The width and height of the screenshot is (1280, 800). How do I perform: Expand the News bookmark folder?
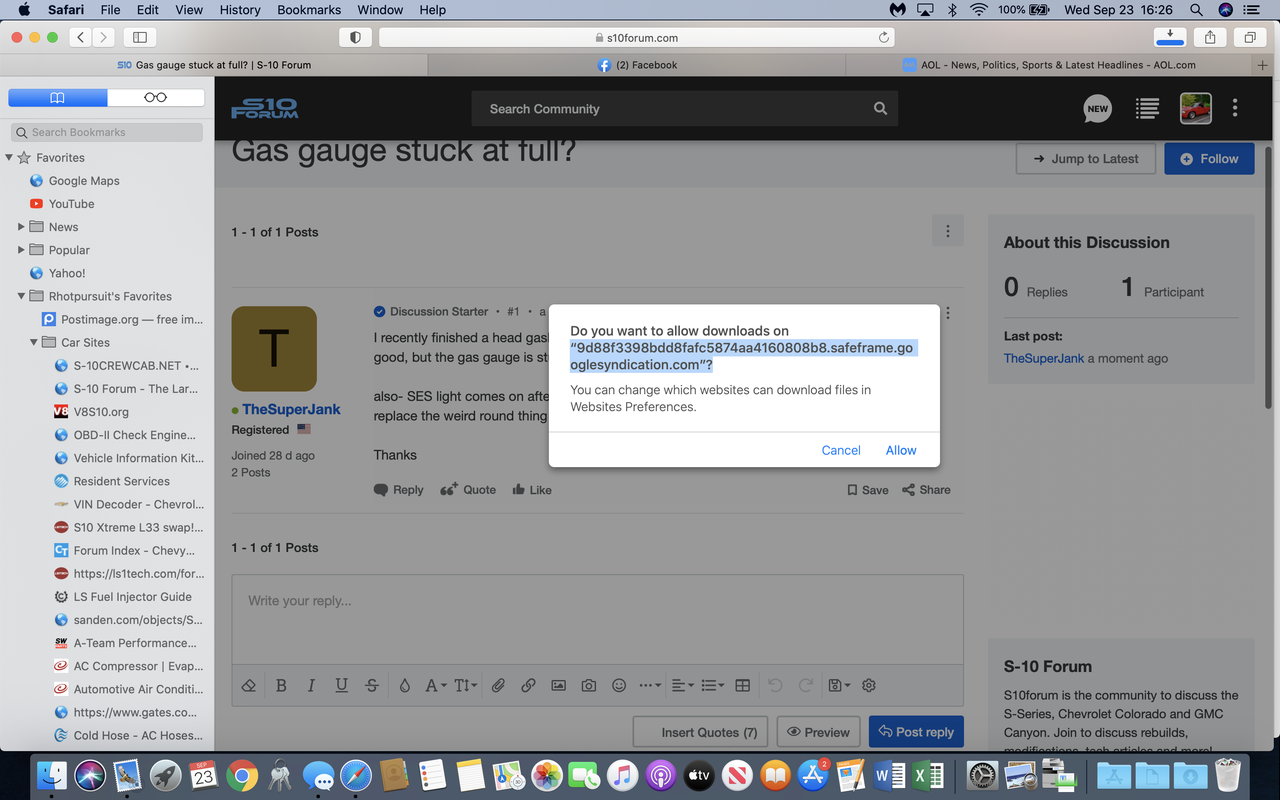pos(22,227)
